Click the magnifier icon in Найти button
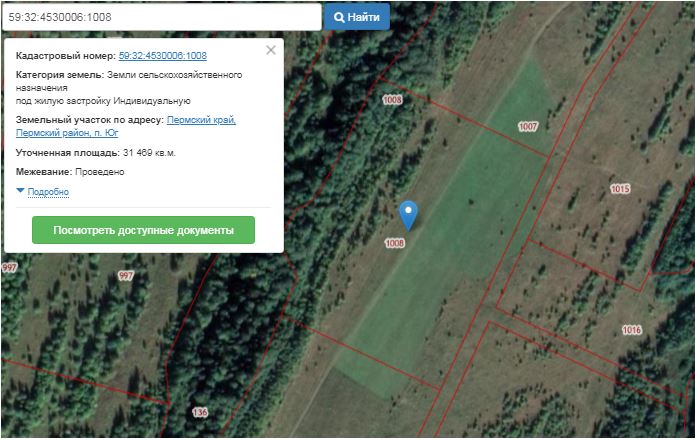This screenshot has height=439, width=696. [339, 17]
